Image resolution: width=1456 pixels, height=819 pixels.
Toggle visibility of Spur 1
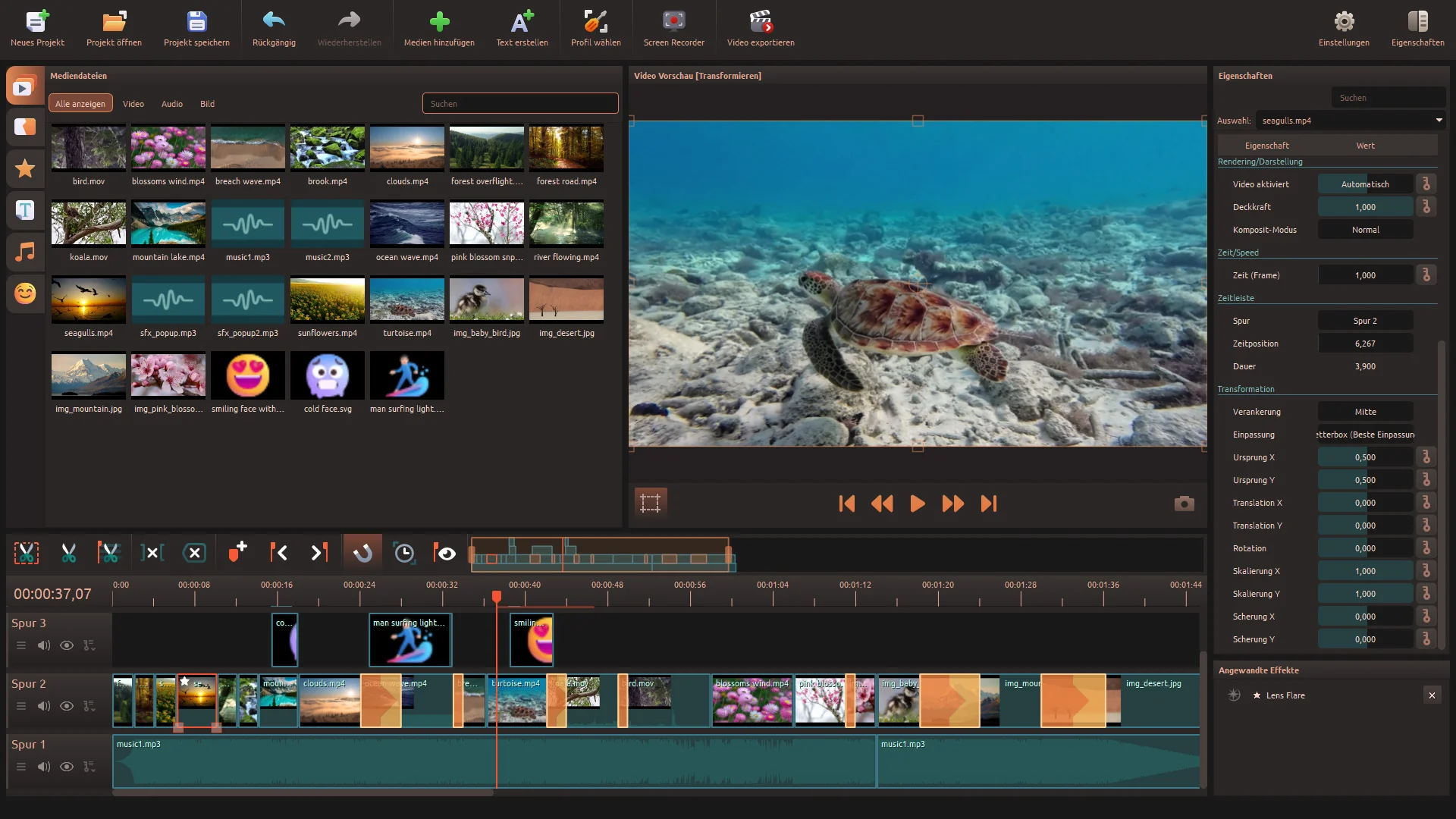(x=67, y=767)
